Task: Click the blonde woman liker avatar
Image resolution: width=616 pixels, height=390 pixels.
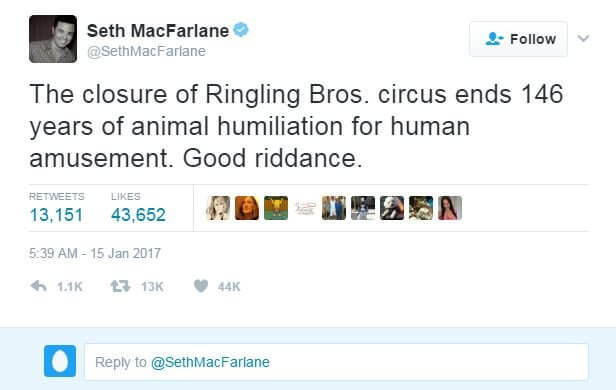Action: [218, 208]
